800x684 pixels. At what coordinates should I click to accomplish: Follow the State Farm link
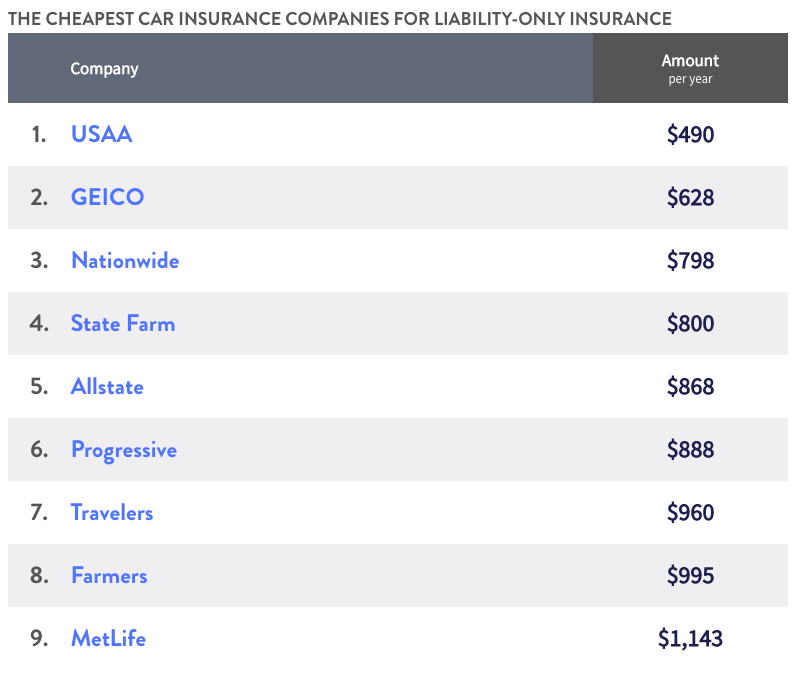coord(122,323)
